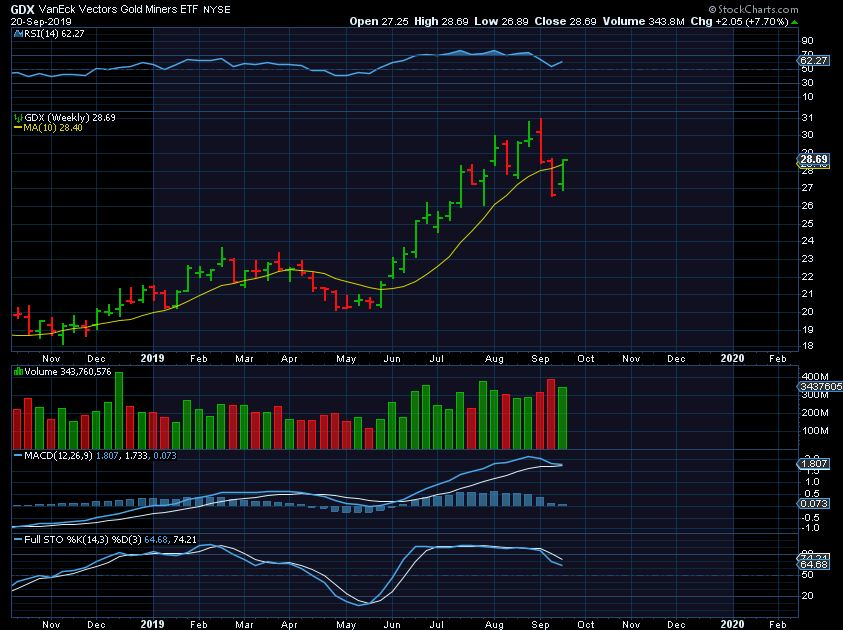Click the -1.0 label on the MACD axis
Image resolution: width=843 pixels, height=630 pixels.
pos(811,528)
